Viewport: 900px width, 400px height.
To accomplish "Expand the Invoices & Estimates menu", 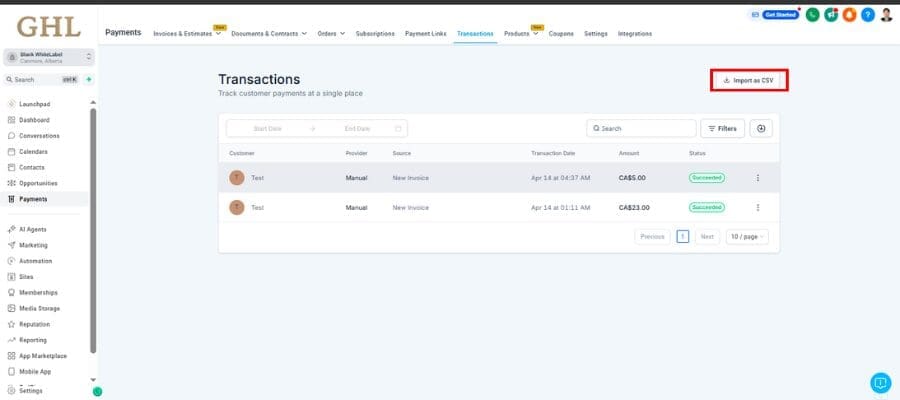I will 187,34.
